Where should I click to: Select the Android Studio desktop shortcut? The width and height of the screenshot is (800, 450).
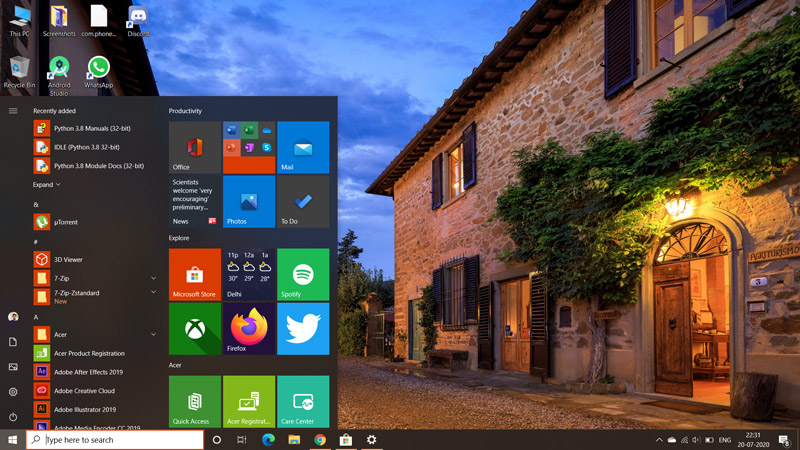pos(59,76)
